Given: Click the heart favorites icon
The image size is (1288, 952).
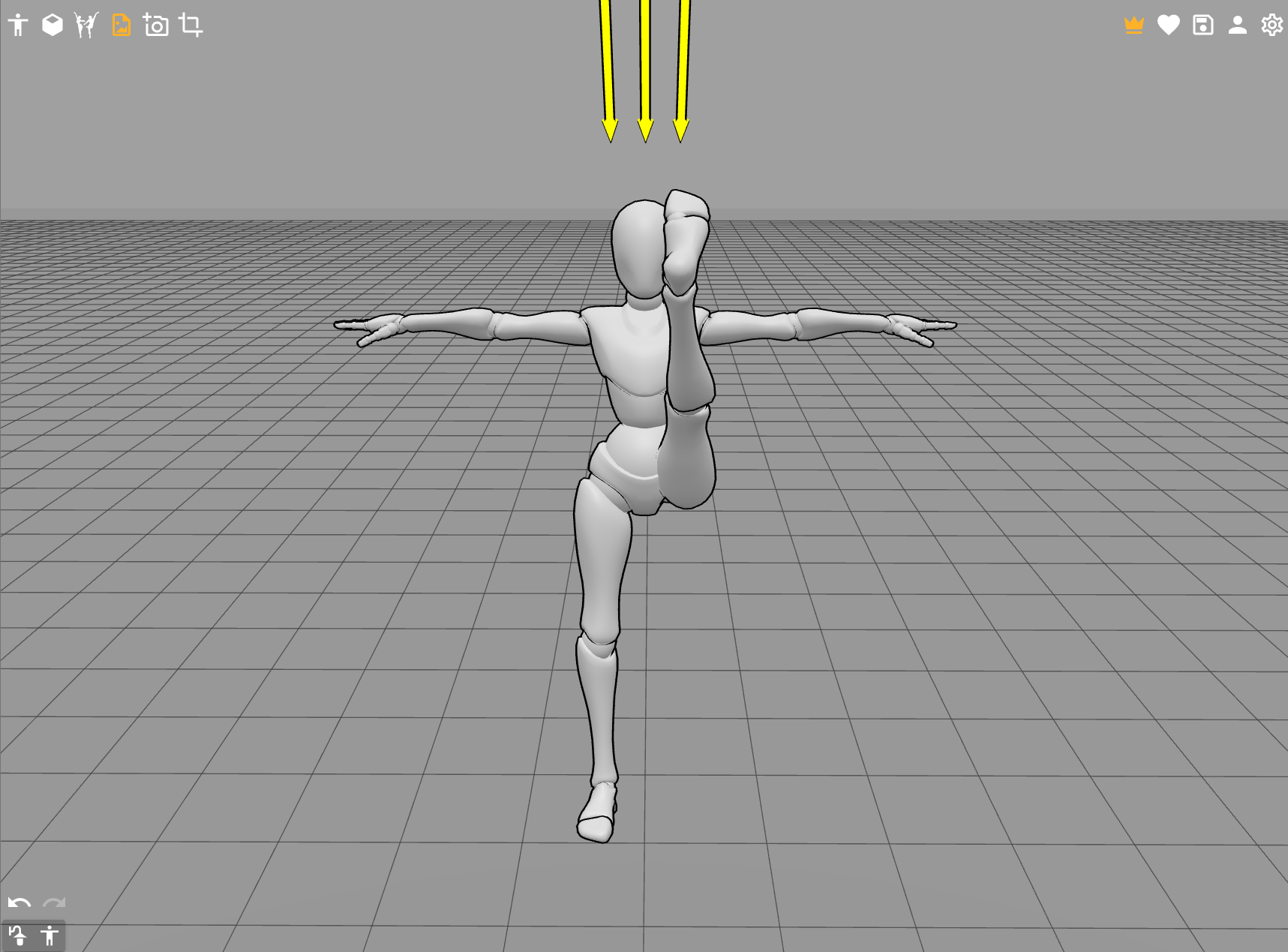Looking at the screenshot, I should point(1168,26).
